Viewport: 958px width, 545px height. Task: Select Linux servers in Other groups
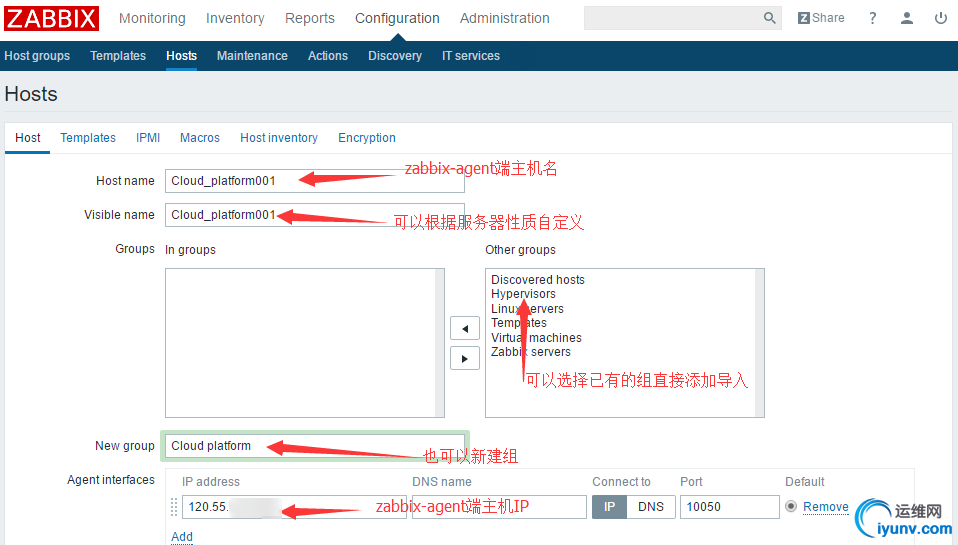coord(527,309)
